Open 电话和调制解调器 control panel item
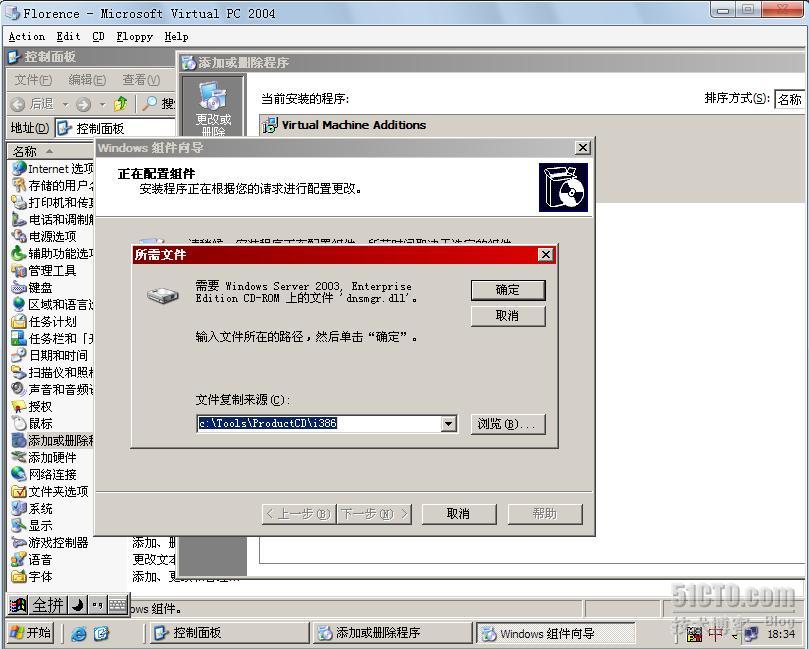This screenshot has width=809, height=649. 53,220
